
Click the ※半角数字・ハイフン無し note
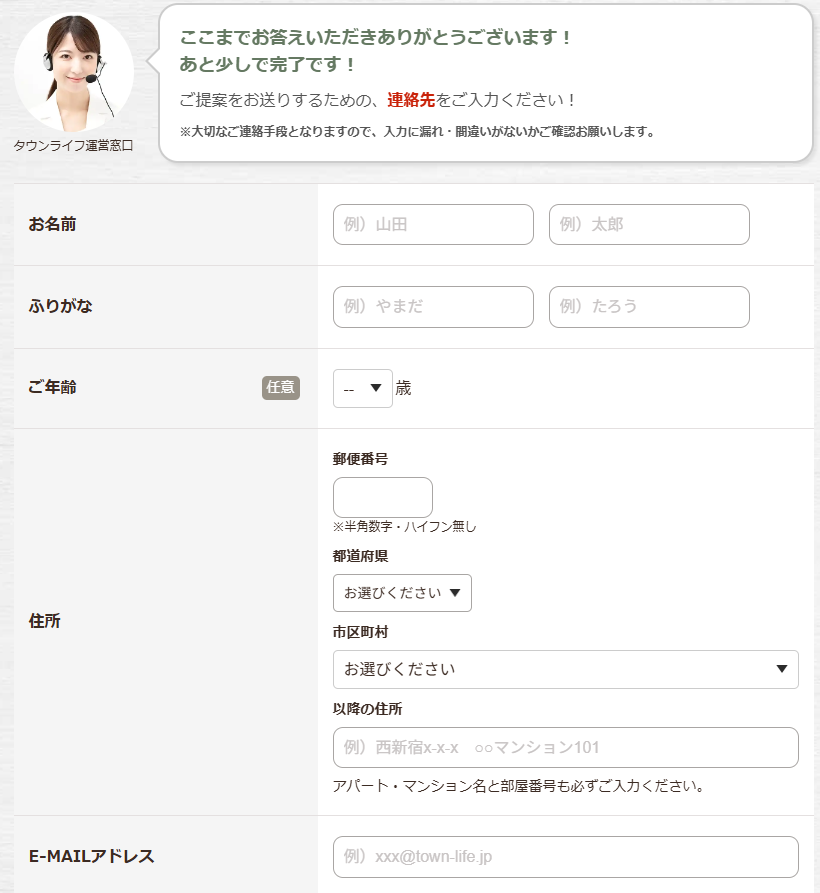pyautogui.click(x=404, y=527)
